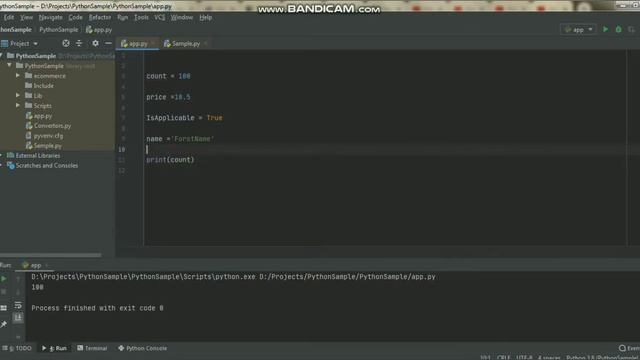Viewport: 640px width, 360px height.
Task: Click the CRLF line separator in status bar
Action: (503, 357)
